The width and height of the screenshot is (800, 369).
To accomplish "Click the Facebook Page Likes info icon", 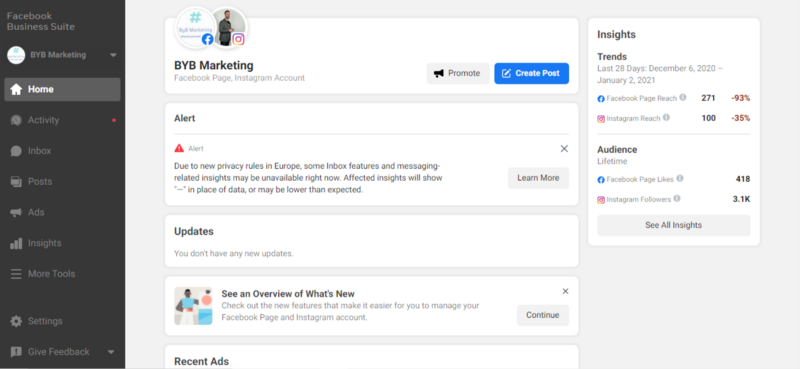I will 680,179.
